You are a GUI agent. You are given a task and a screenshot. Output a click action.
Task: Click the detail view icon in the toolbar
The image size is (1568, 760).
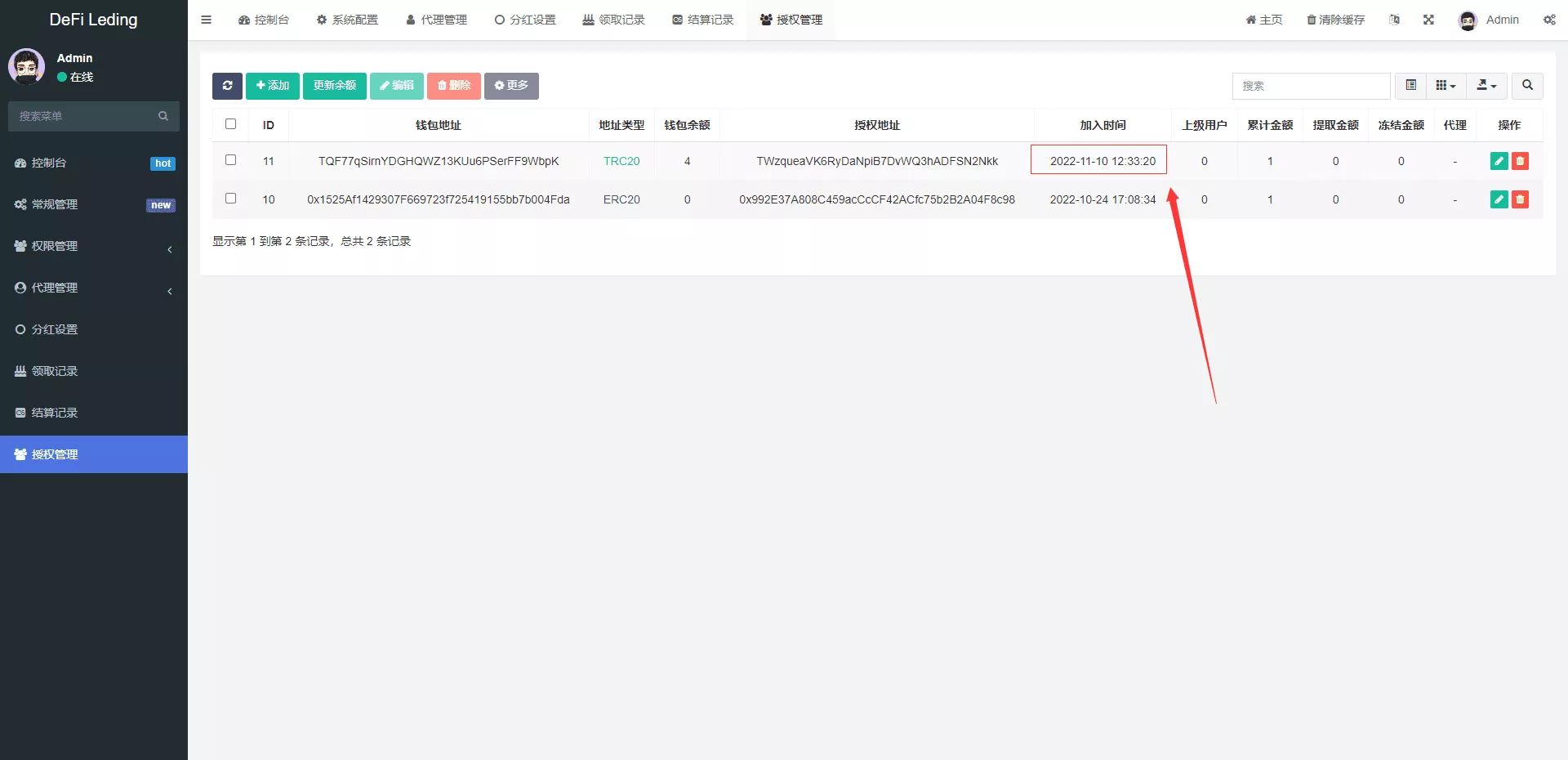pos(1410,85)
